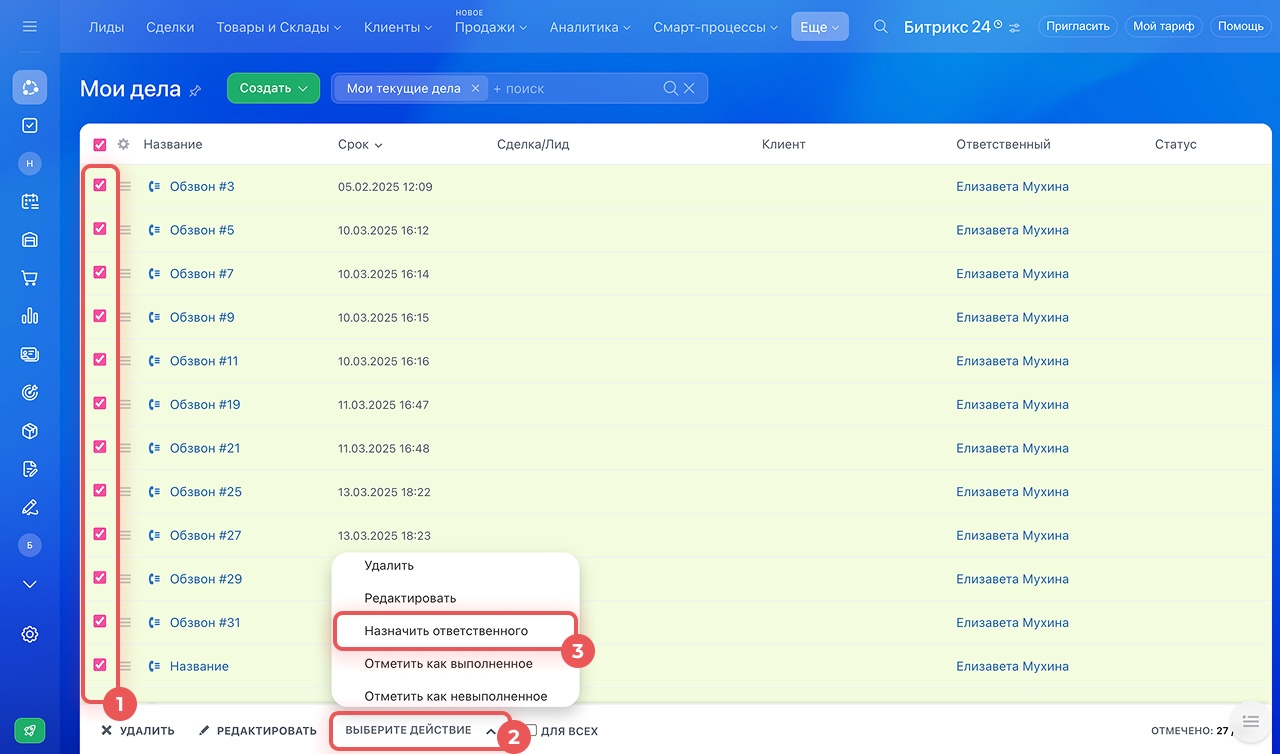Open the box cube sidebar icon
The image size is (1280, 754).
coord(30,431)
